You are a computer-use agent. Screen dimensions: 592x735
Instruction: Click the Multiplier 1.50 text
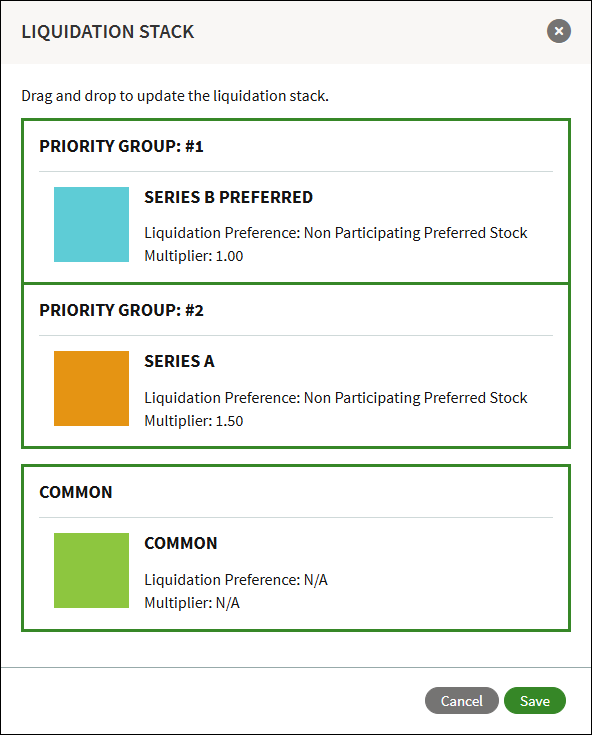pyautogui.click(x=194, y=421)
